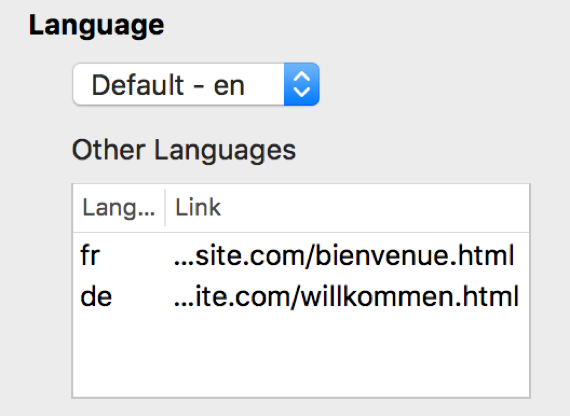Click the de language code cell
Screen dimensions: 570x416
[x=96, y=297]
